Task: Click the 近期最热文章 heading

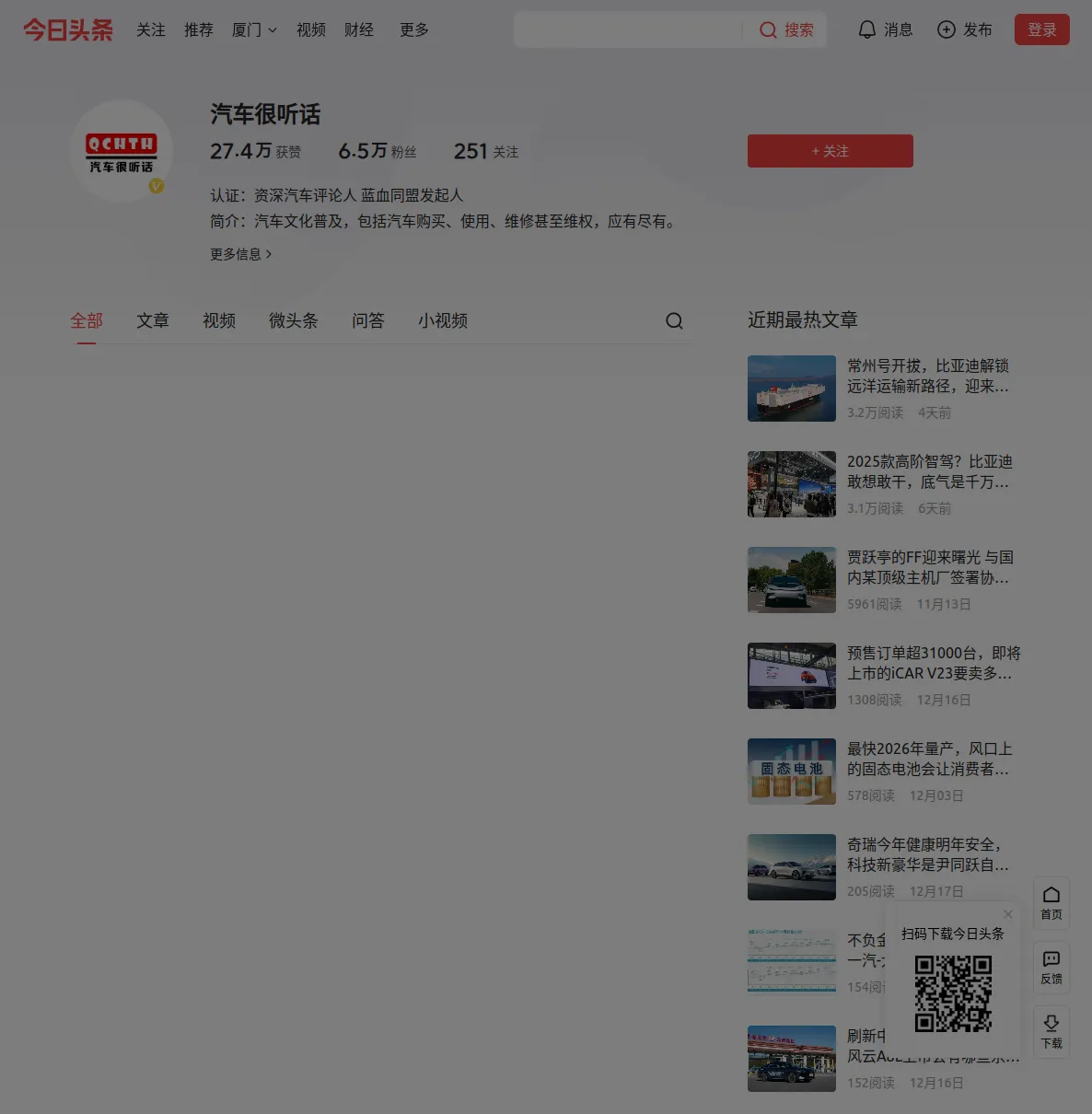Action: click(803, 319)
